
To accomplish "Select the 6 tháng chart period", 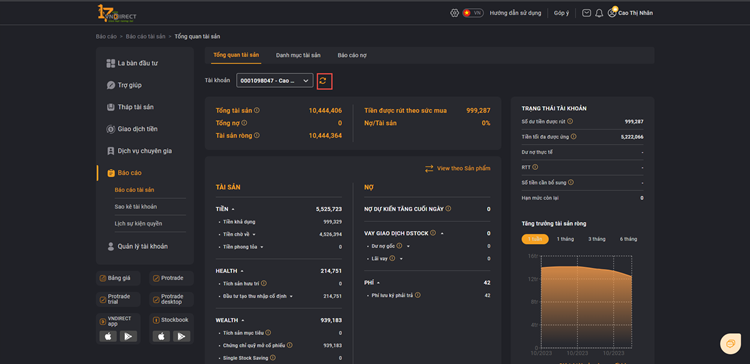I will (x=628, y=239).
